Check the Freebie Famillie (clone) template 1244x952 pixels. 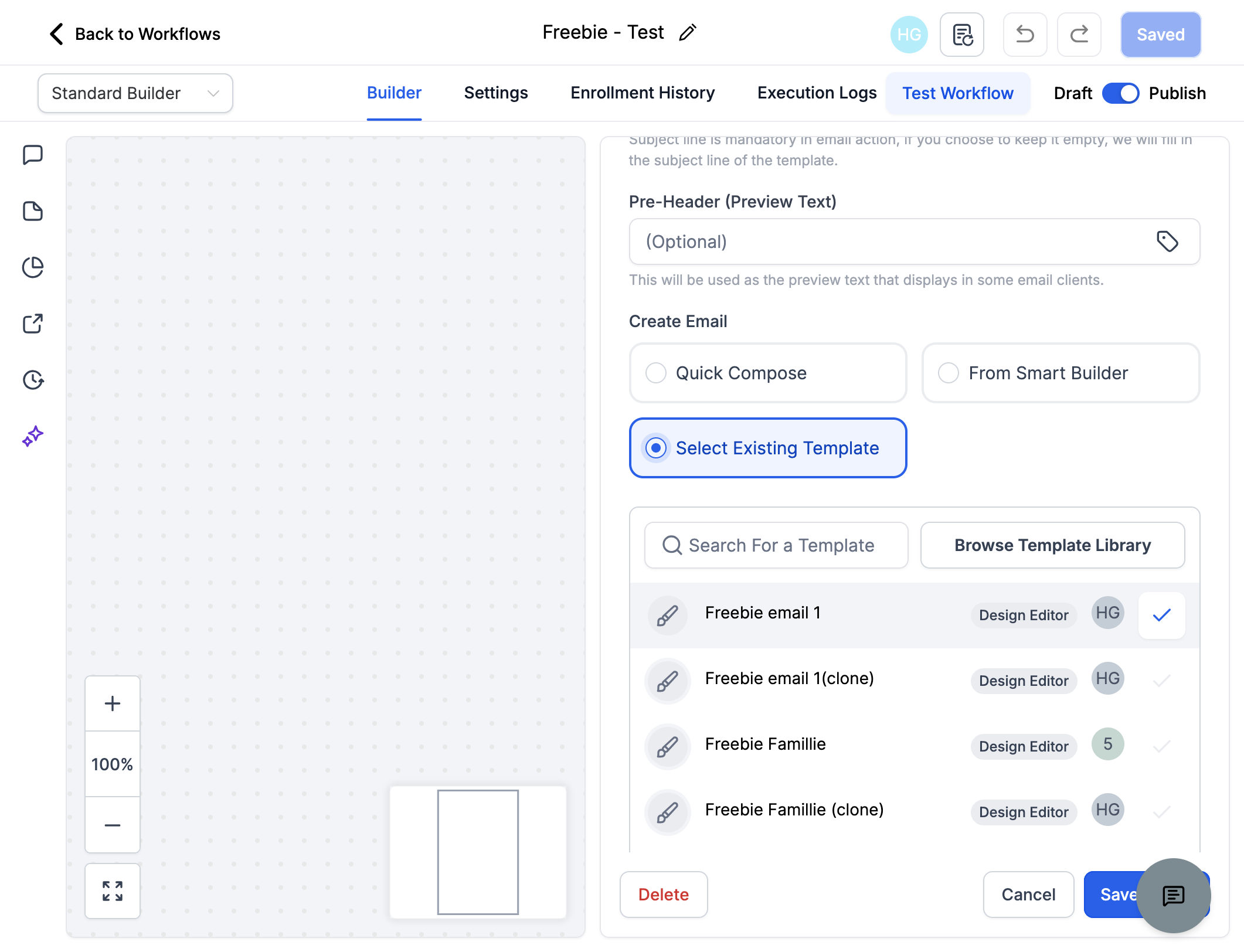(1161, 812)
